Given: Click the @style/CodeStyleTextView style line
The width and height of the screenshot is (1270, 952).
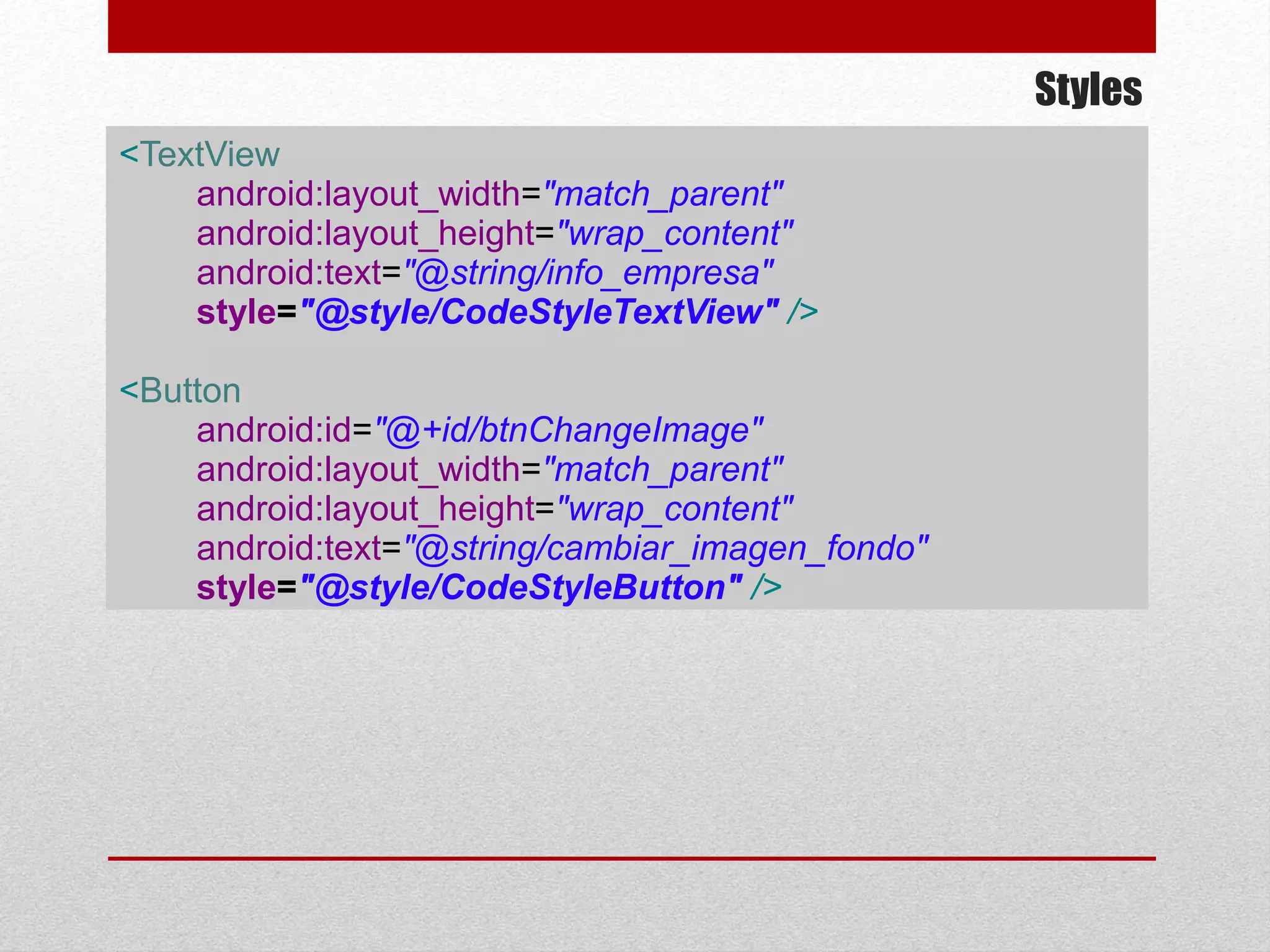Looking at the screenshot, I should pyautogui.click(x=507, y=312).
